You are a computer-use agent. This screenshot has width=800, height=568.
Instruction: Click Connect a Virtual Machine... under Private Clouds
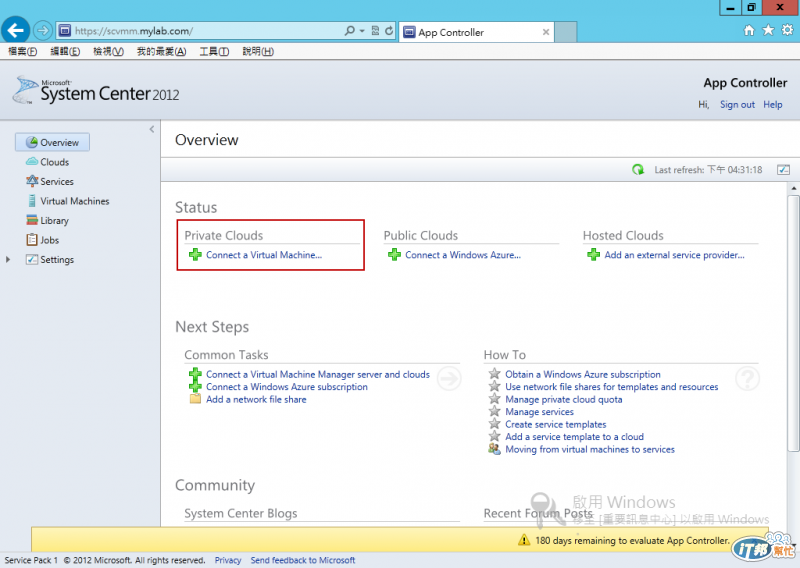[x=264, y=255]
